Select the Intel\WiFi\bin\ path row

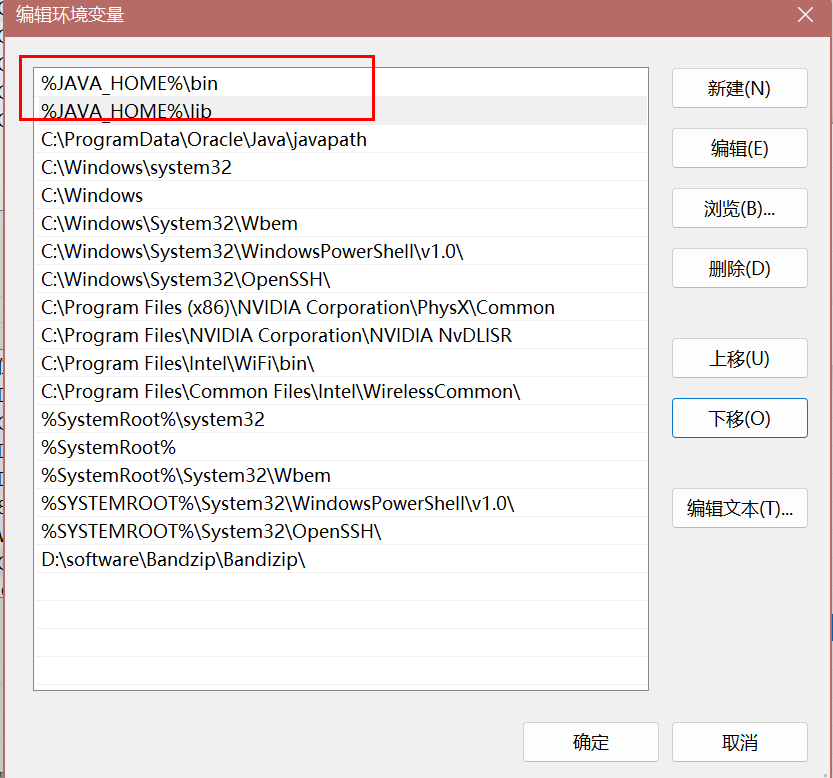point(341,363)
